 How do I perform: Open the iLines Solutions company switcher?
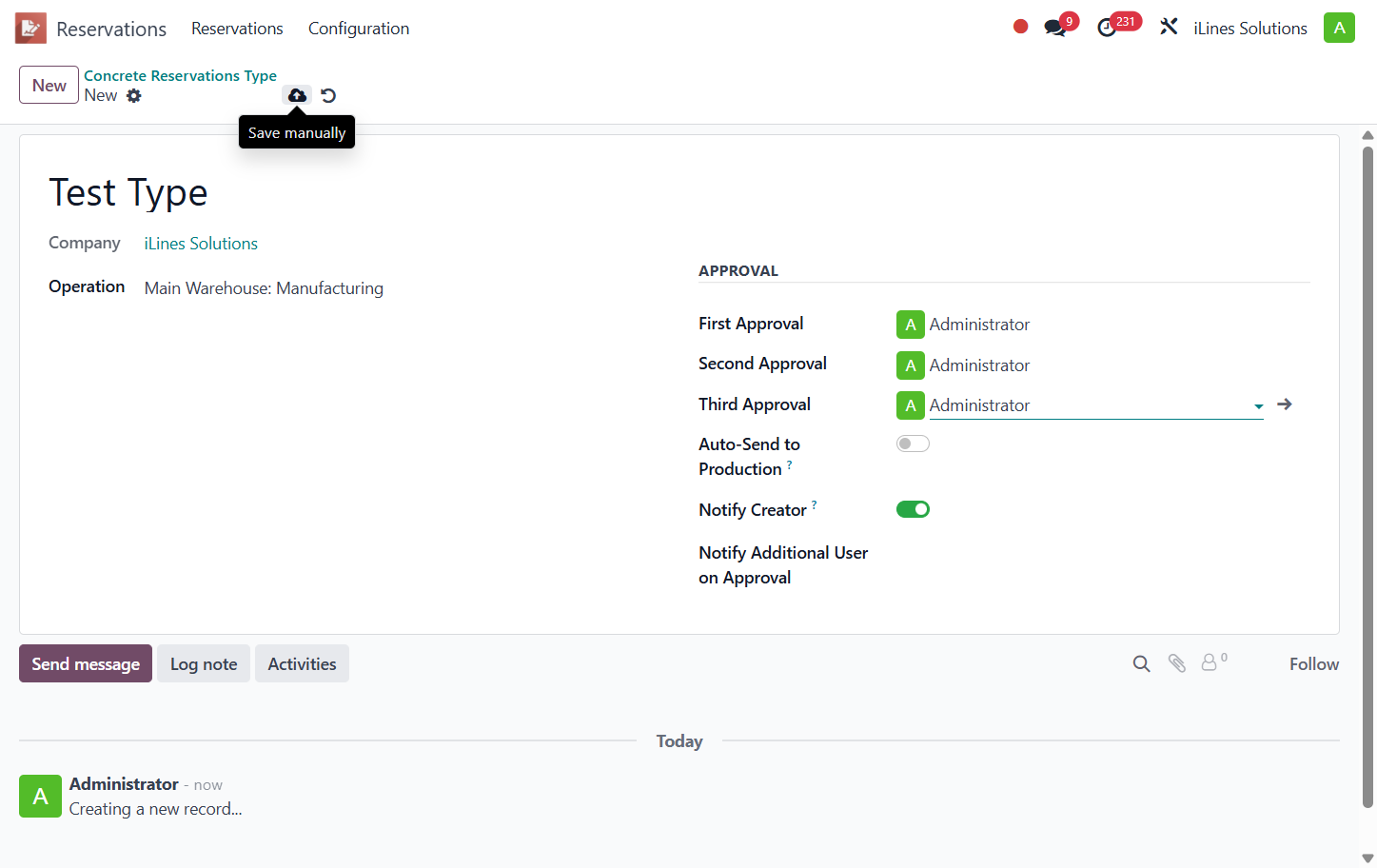coord(1250,29)
